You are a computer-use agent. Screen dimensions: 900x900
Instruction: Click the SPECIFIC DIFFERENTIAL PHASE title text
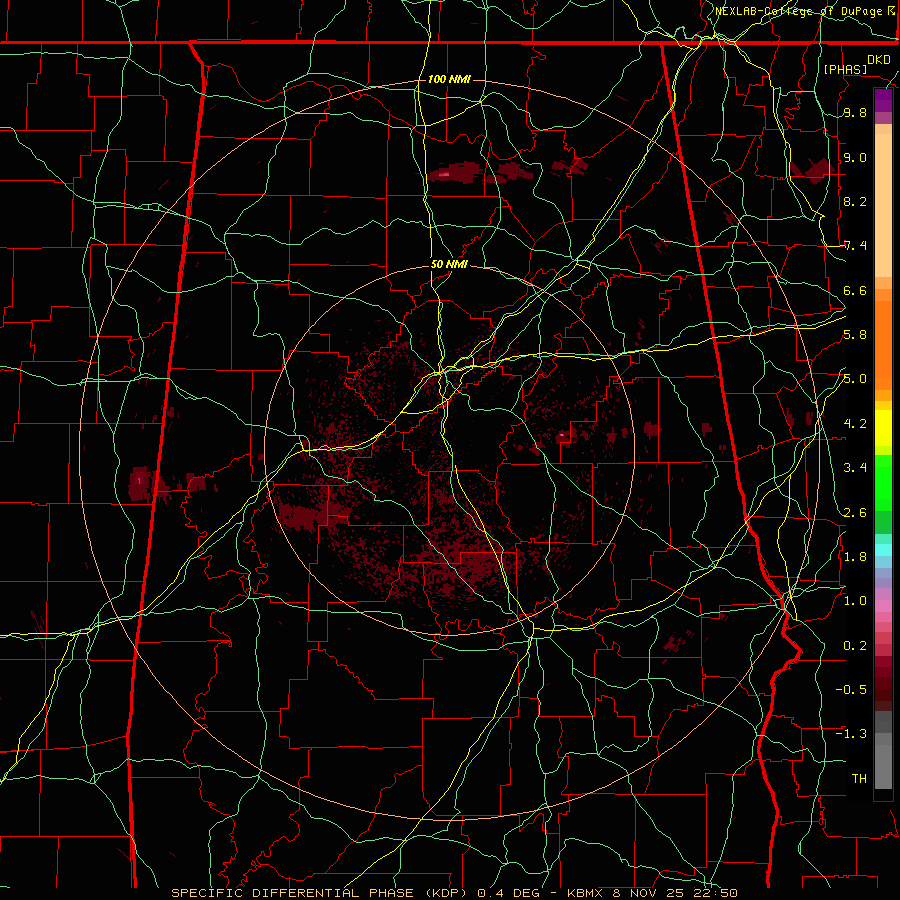pyautogui.click(x=293, y=893)
